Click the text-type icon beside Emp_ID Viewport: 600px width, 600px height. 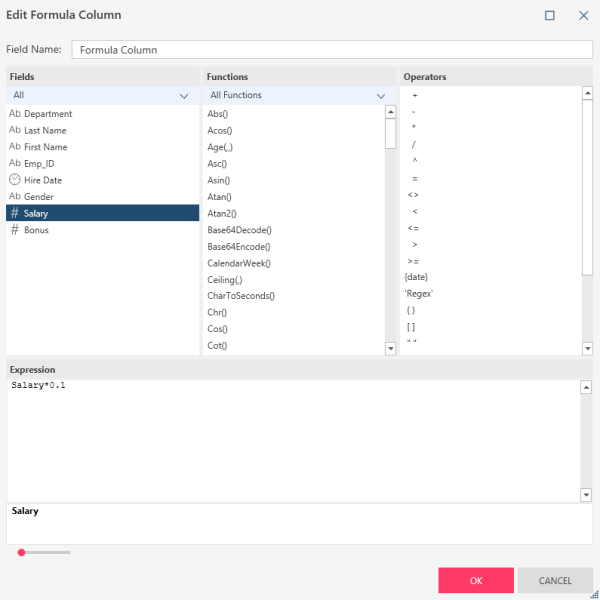(x=14, y=163)
